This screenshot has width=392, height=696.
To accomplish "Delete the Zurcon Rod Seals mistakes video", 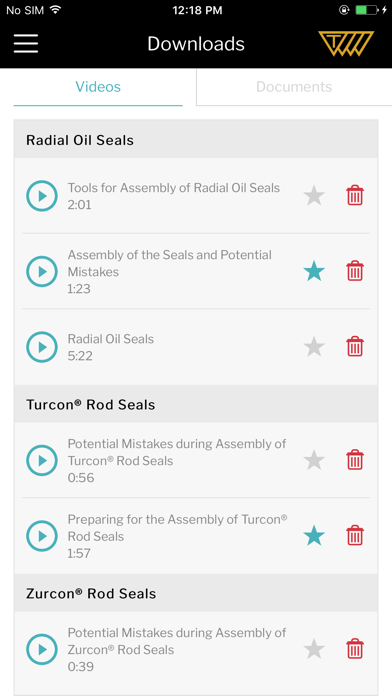I will point(355,649).
